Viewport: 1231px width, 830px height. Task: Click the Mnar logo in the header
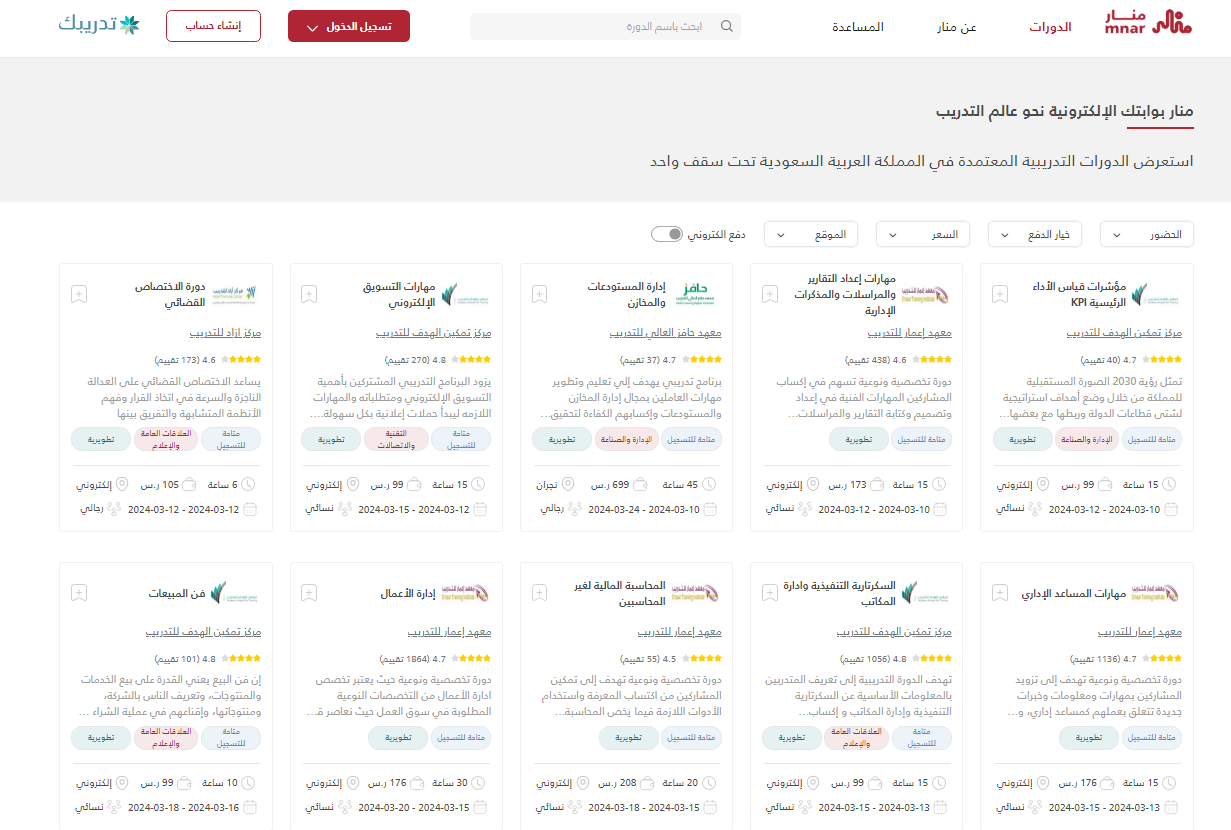[1148, 24]
